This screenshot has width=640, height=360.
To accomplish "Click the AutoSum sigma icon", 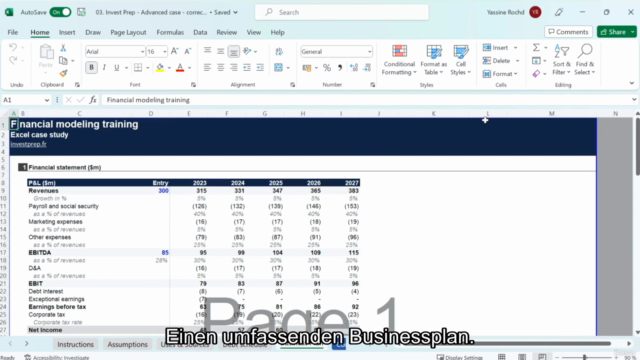I will (x=536, y=48).
